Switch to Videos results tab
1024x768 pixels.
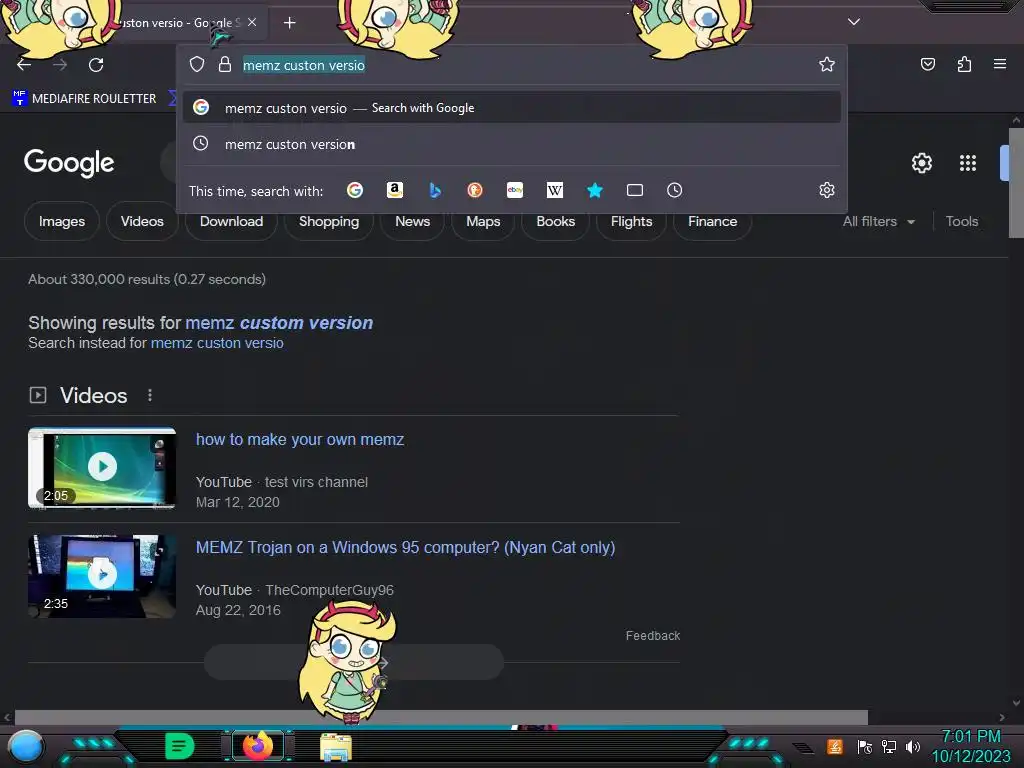pos(142,221)
